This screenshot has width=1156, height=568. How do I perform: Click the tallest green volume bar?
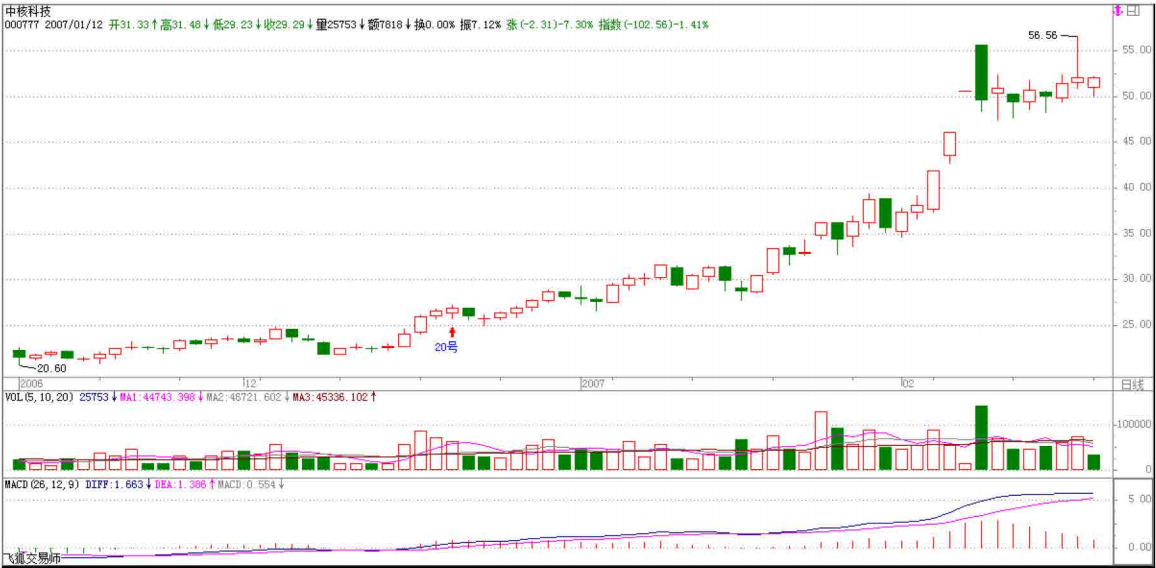click(981, 438)
